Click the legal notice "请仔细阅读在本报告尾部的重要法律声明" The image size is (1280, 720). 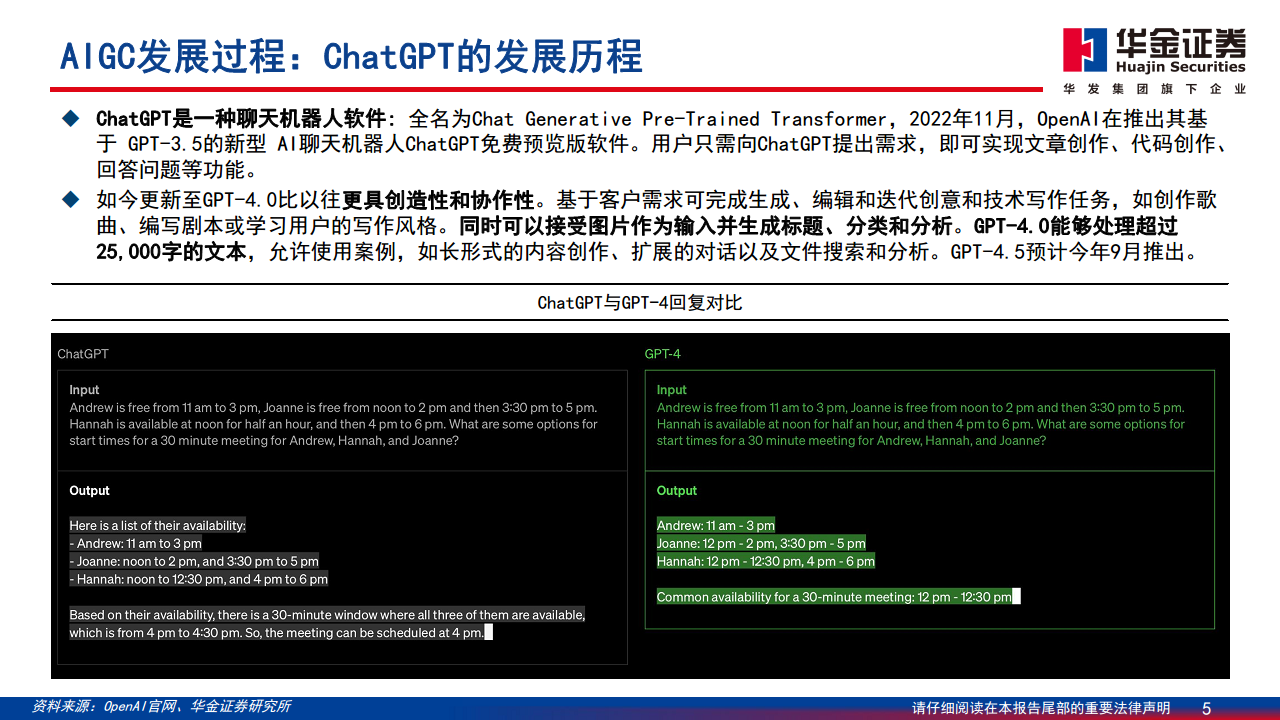coord(1041,708)
